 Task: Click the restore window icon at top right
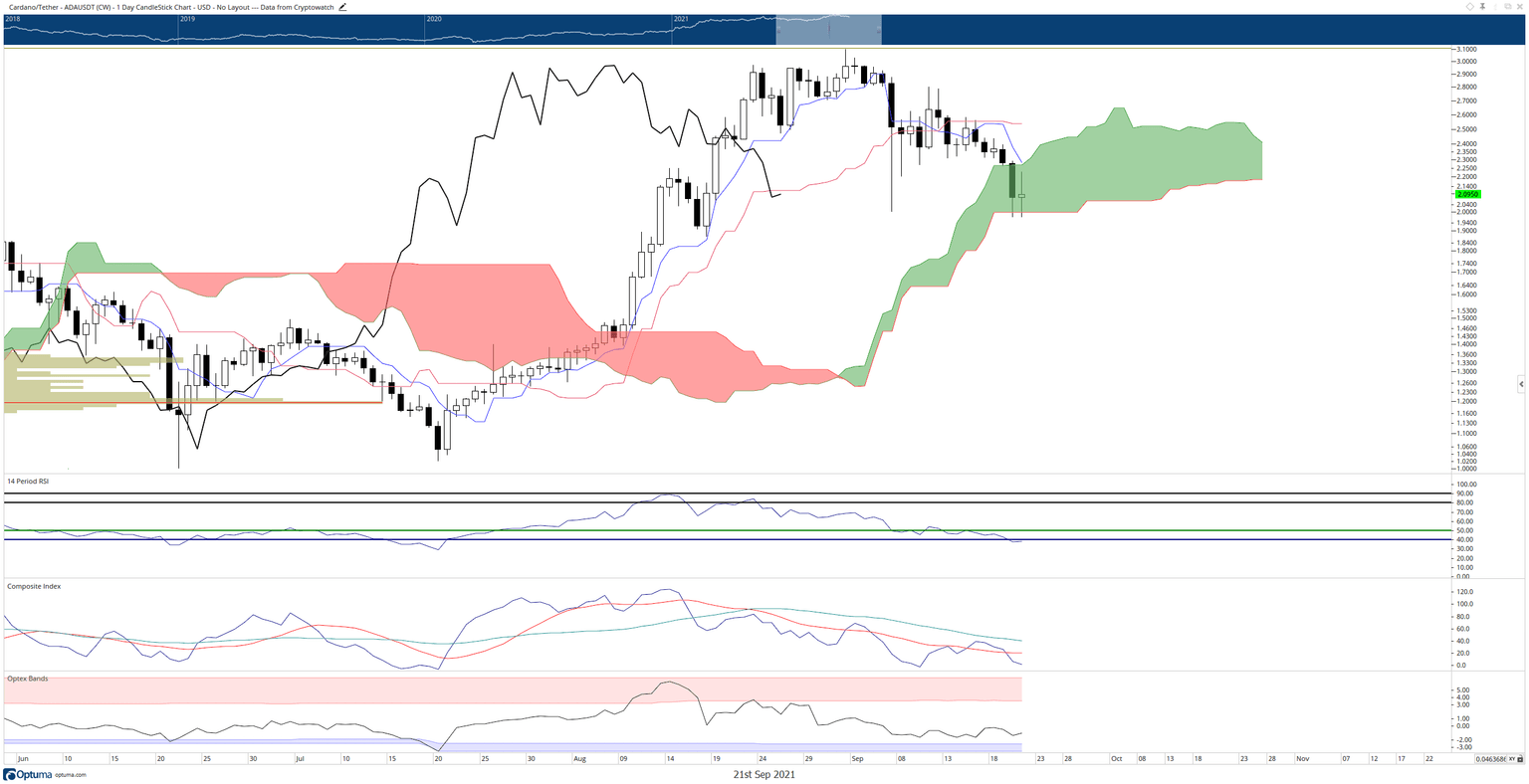tap(1508, 6)
